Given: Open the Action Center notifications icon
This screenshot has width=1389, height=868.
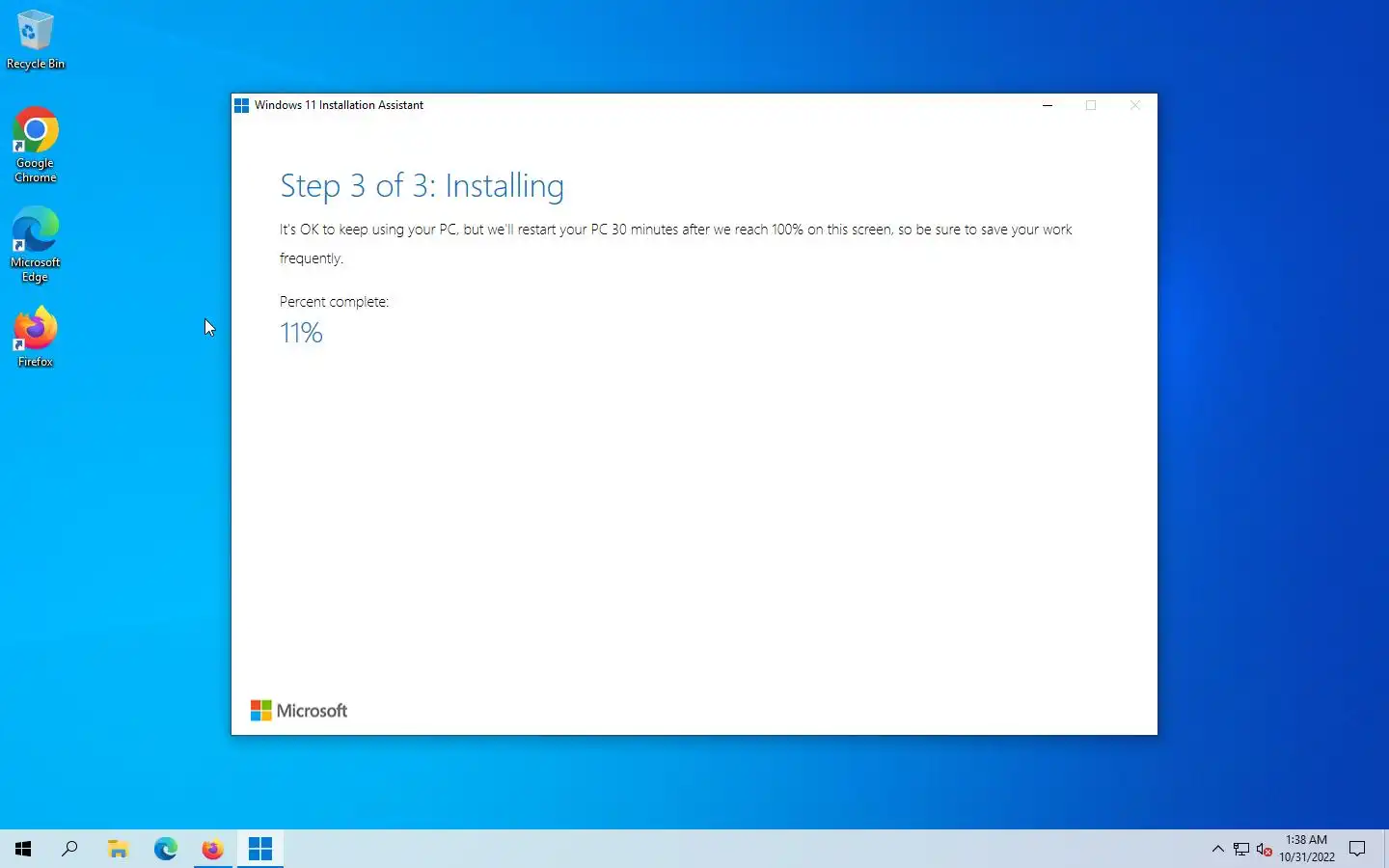Looking at the screenshot, I should click(1357, 849).
